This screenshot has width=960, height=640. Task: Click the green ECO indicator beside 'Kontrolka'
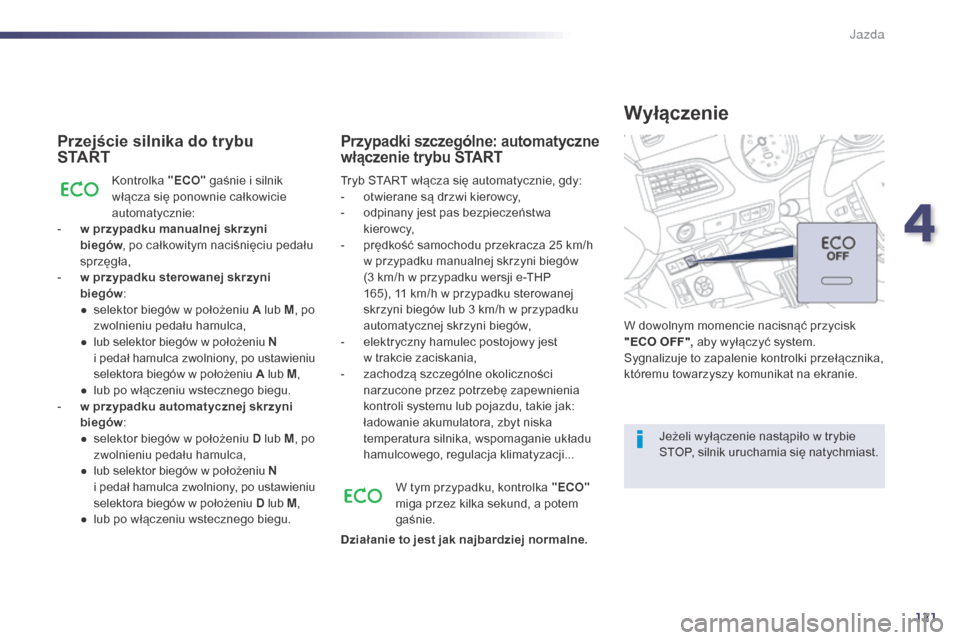(80, 189)
